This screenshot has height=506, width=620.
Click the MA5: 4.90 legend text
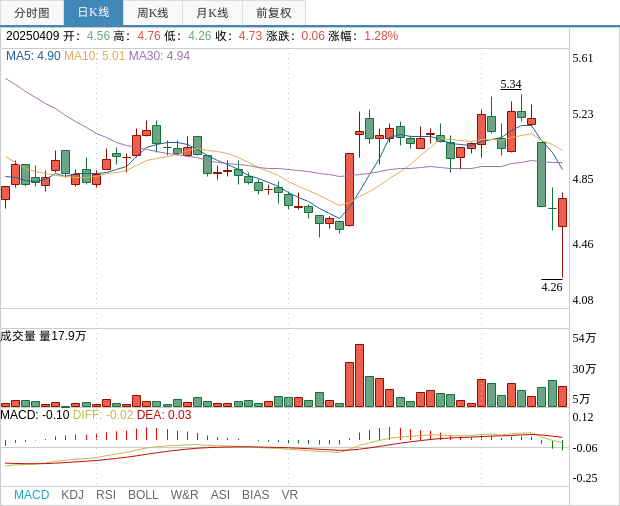tap(33, 56)
